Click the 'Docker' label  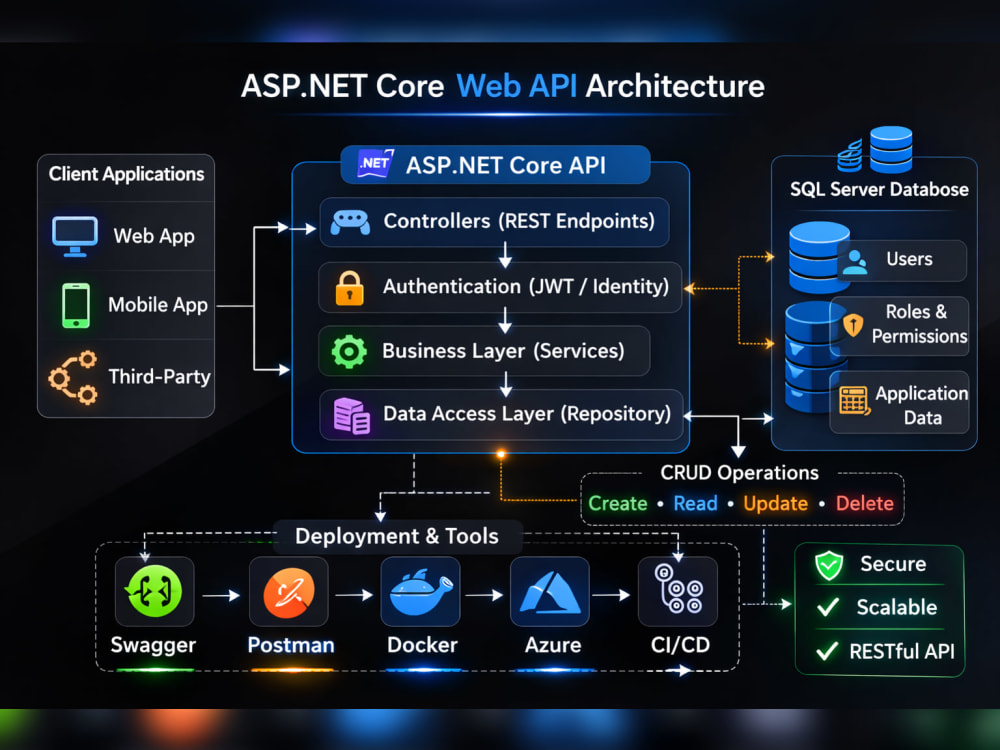[422, 645]
